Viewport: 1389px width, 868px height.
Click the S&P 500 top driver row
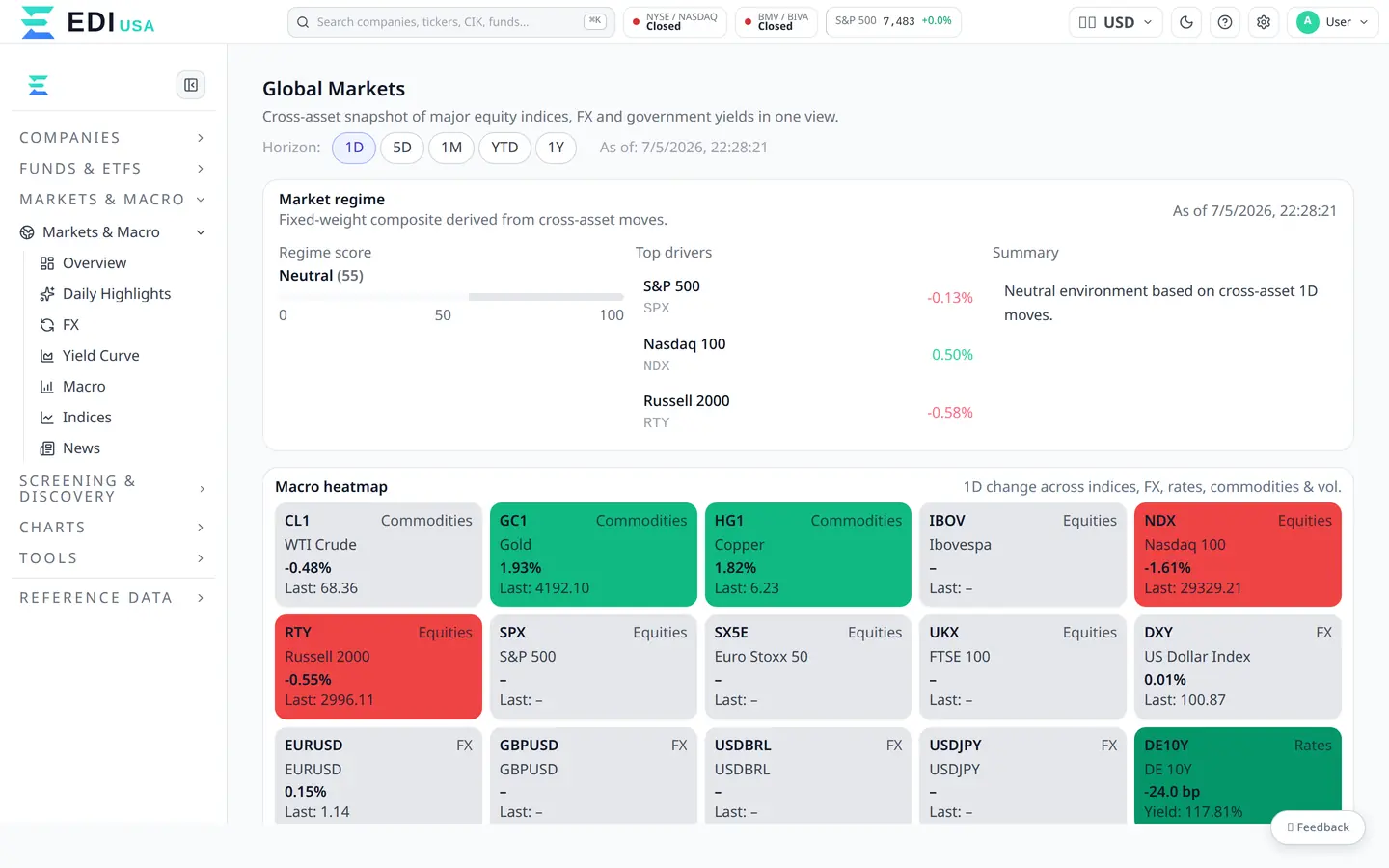(x=808, y=297)
